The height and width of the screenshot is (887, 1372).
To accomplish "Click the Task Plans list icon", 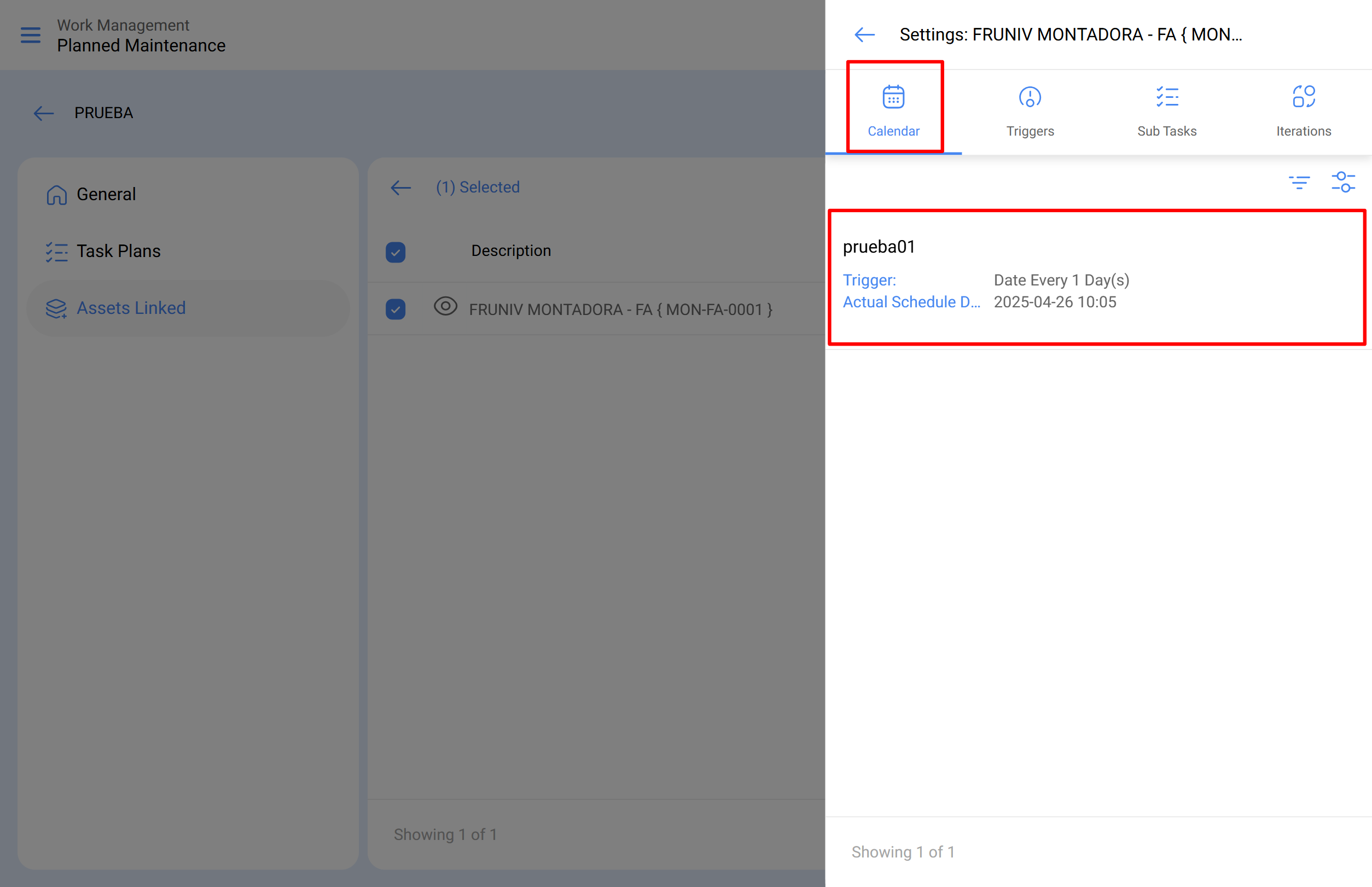I will point(57,251).
